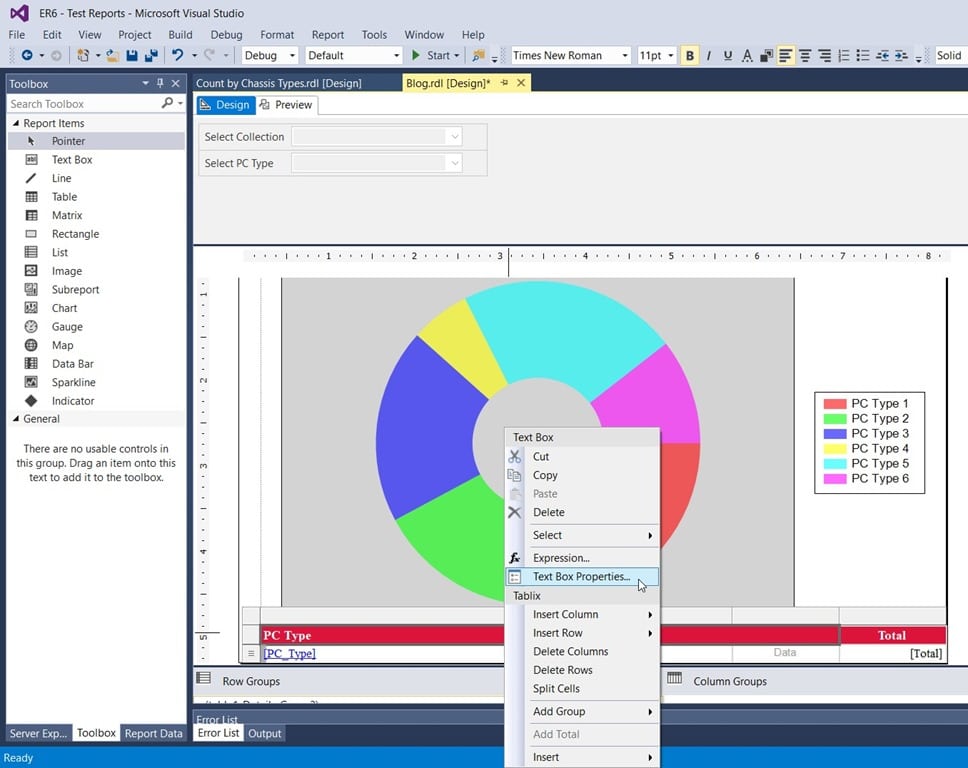The height and width of the screenshot is (768, 968).
Task: Decrease the indent level
Action: pyautogui.click(x=882, y=56)
